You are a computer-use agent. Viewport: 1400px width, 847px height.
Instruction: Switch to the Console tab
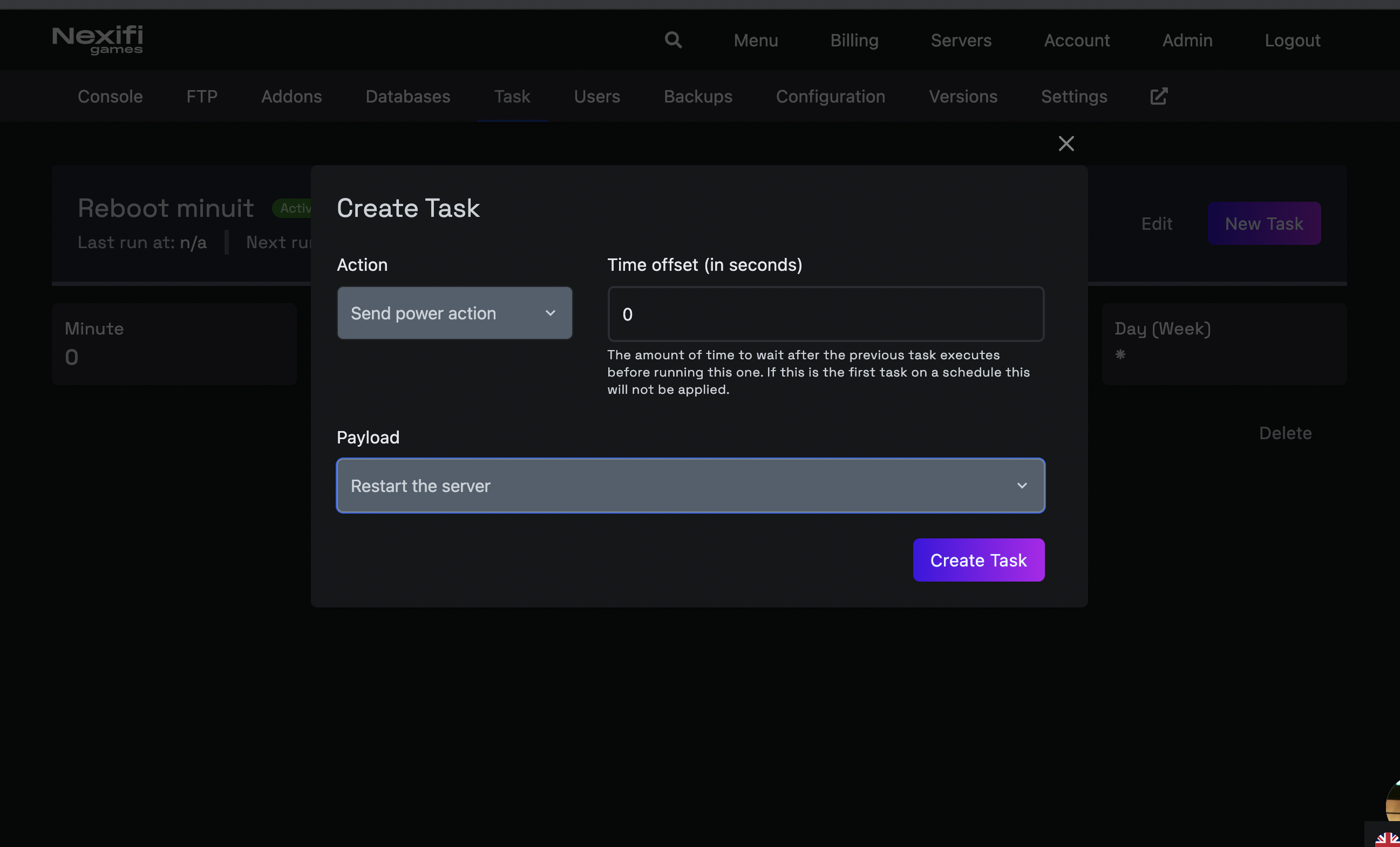tap(110, 96)
